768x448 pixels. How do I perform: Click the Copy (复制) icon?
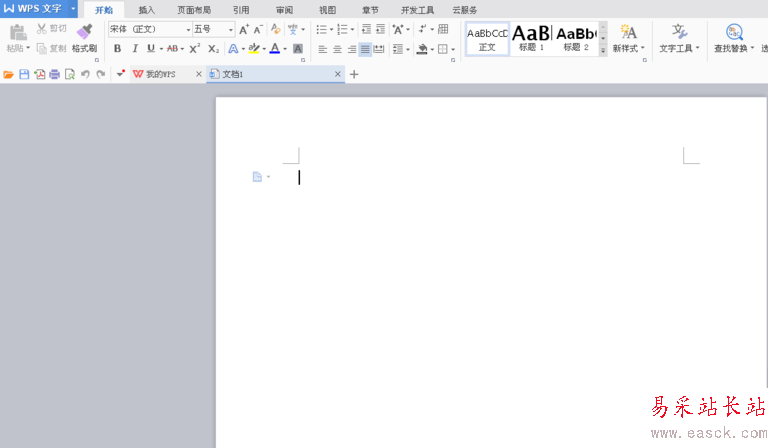42,48
